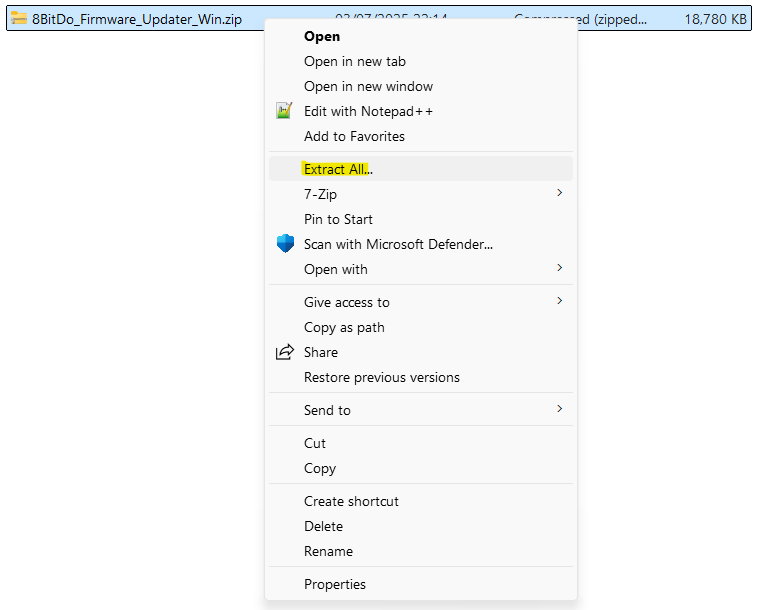Choose Extract All... option

tap(421, 169)
